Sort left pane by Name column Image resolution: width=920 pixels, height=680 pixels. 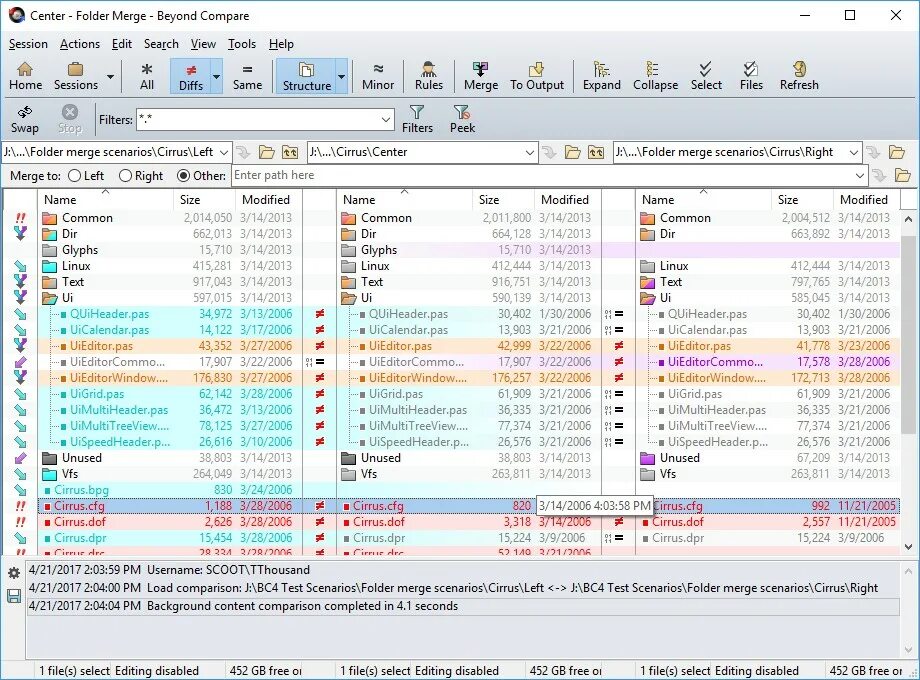click(x=106, y=199)
